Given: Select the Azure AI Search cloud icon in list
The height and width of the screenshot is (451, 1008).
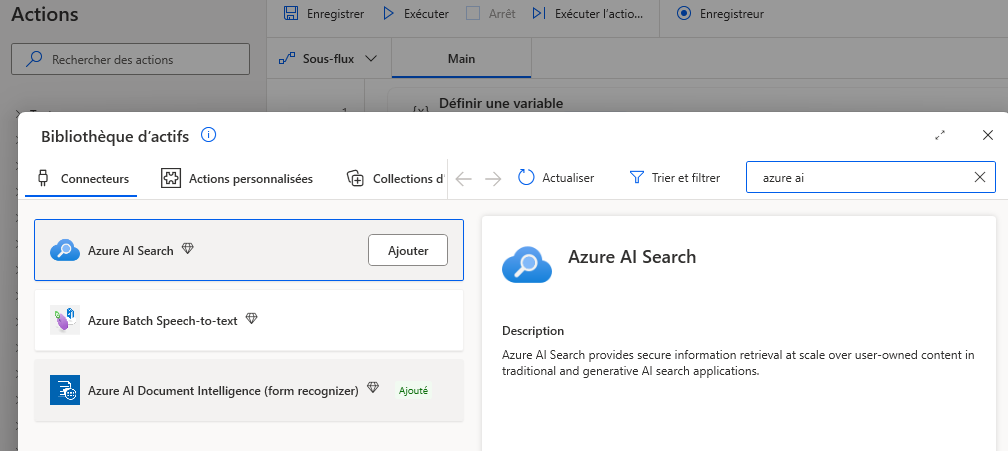Looking at the screenshot, I should click(x=65, y=251).
